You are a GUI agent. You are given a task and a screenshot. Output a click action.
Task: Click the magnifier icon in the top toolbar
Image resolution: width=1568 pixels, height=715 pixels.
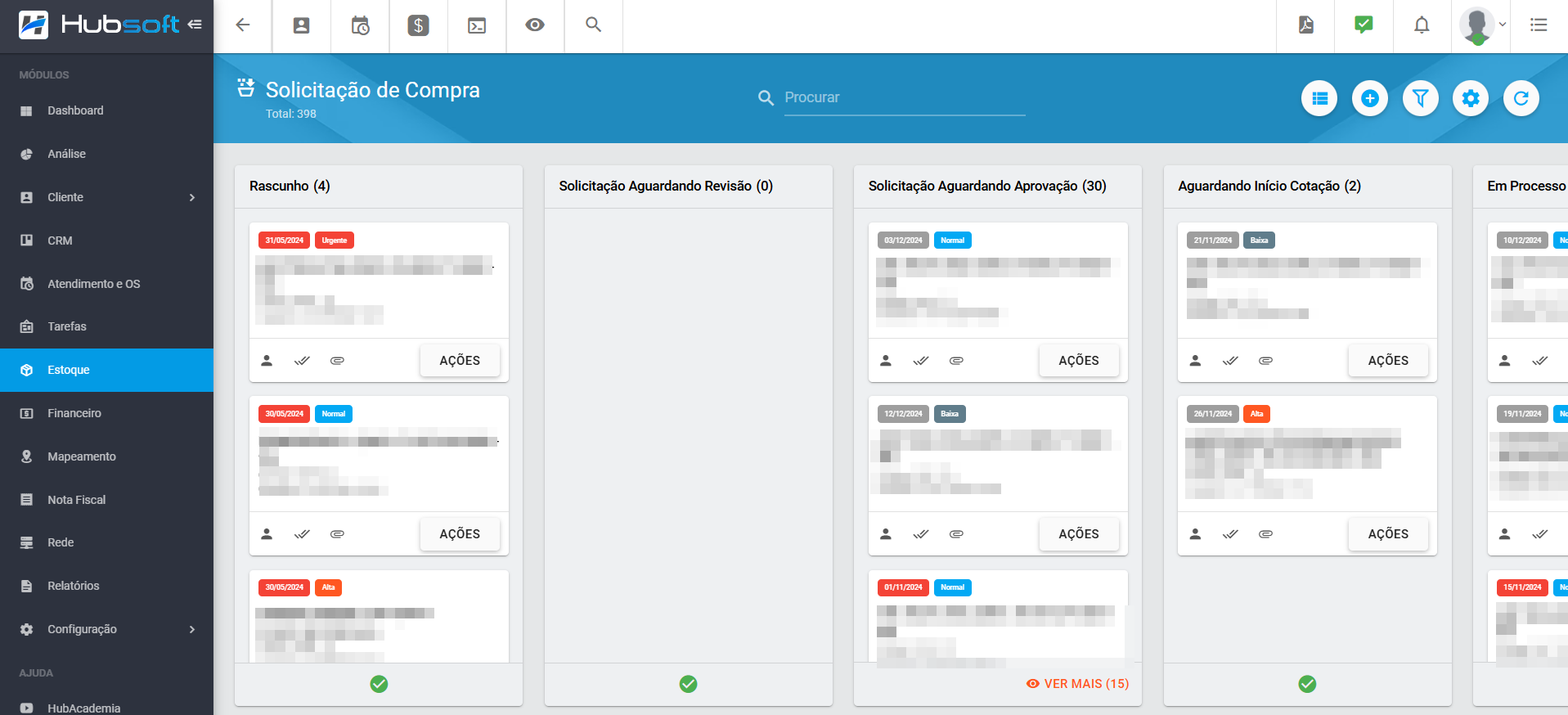click(594, 25)
